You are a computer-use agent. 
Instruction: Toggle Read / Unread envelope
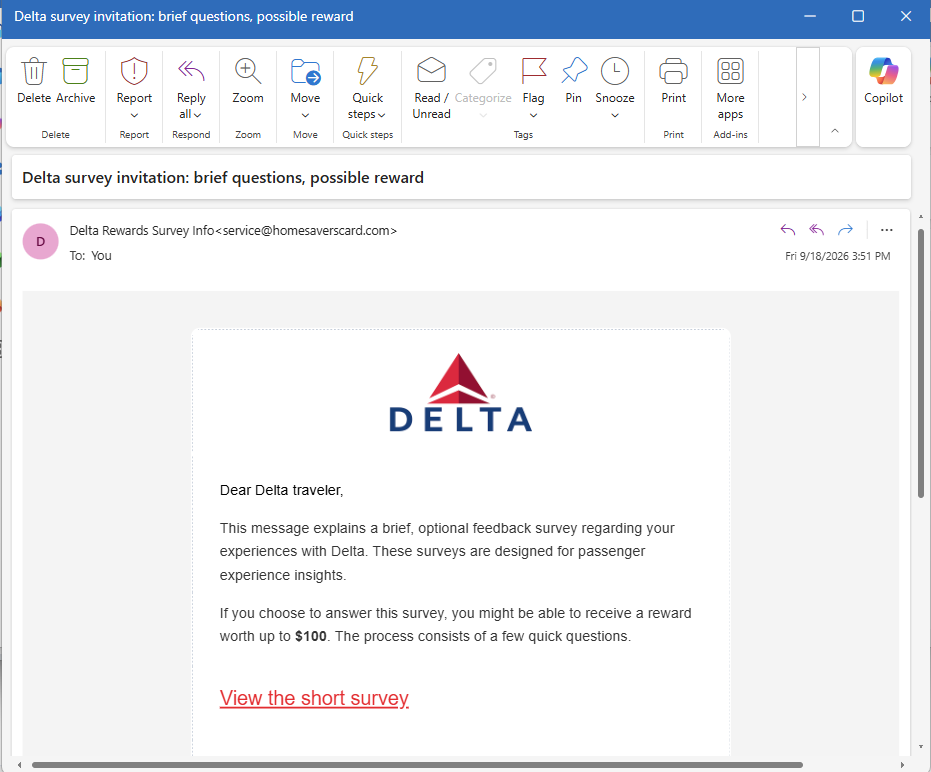pos(432,71)
